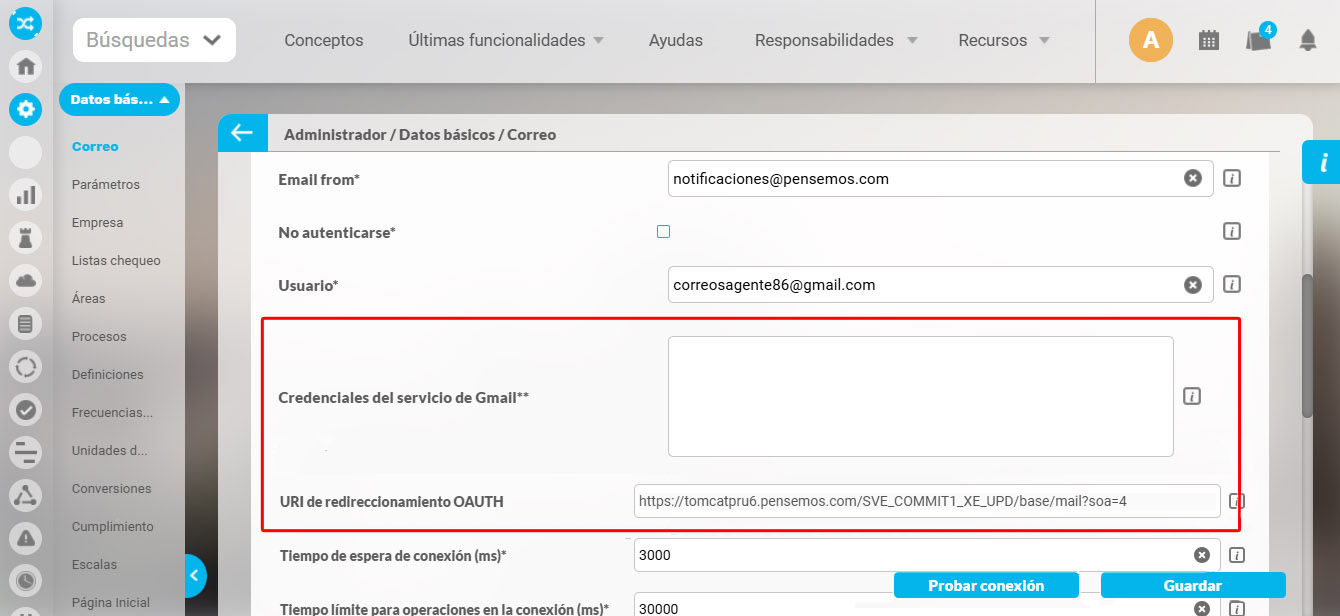Open the calendar icon in top bar
Viewport: 1340px width, 616px height.
pyautogui.click(x=1208, y=39)
